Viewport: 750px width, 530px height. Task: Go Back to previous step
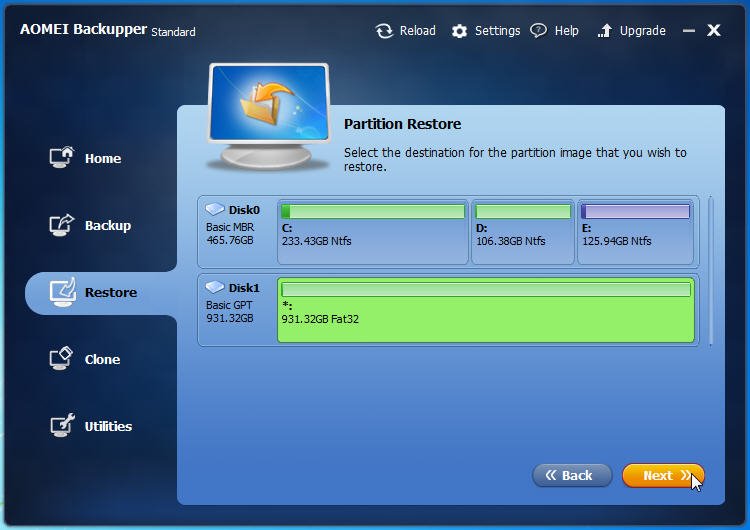572,475
